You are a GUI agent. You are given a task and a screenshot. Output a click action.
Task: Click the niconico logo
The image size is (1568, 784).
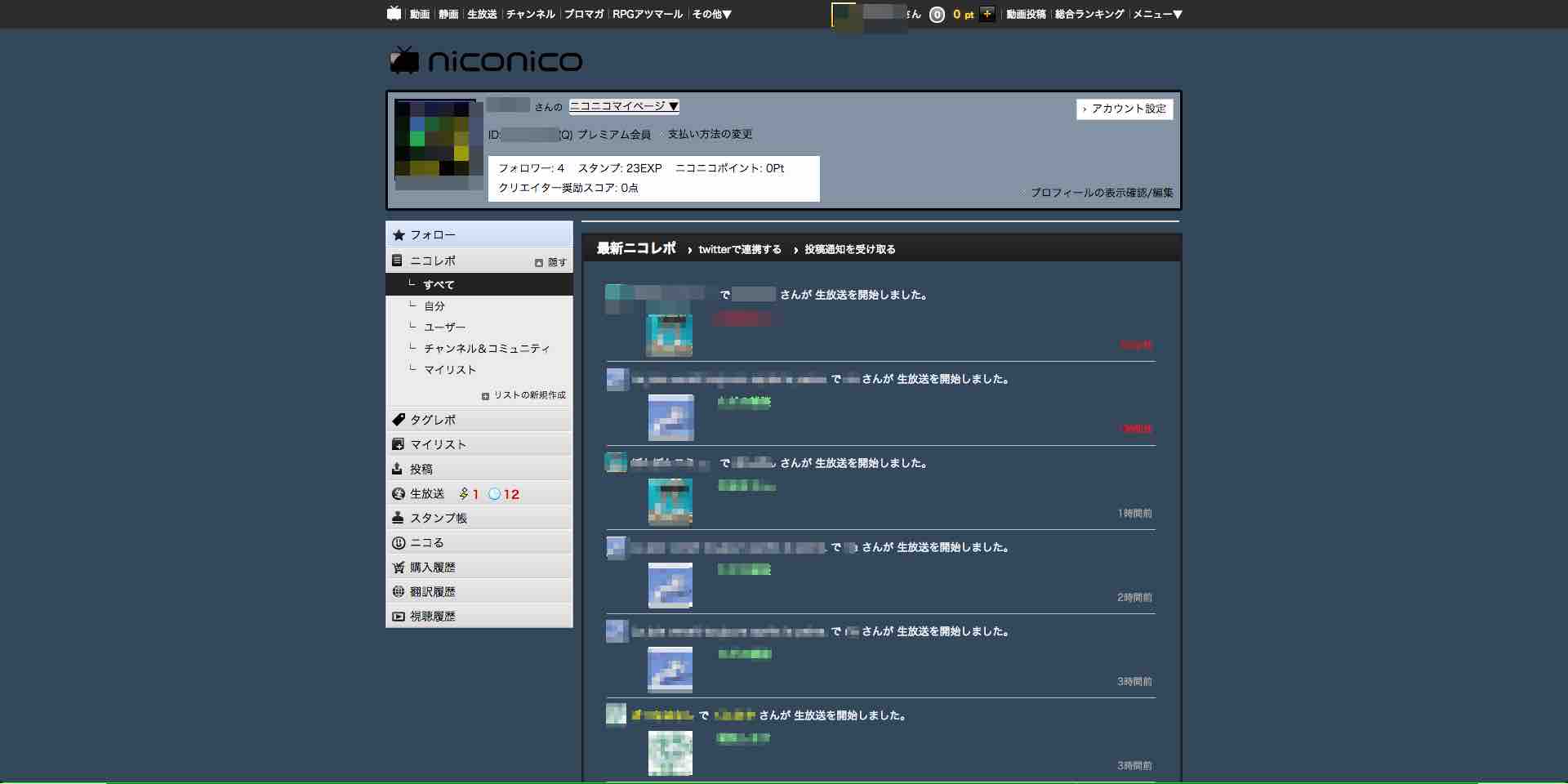point(485,60)
